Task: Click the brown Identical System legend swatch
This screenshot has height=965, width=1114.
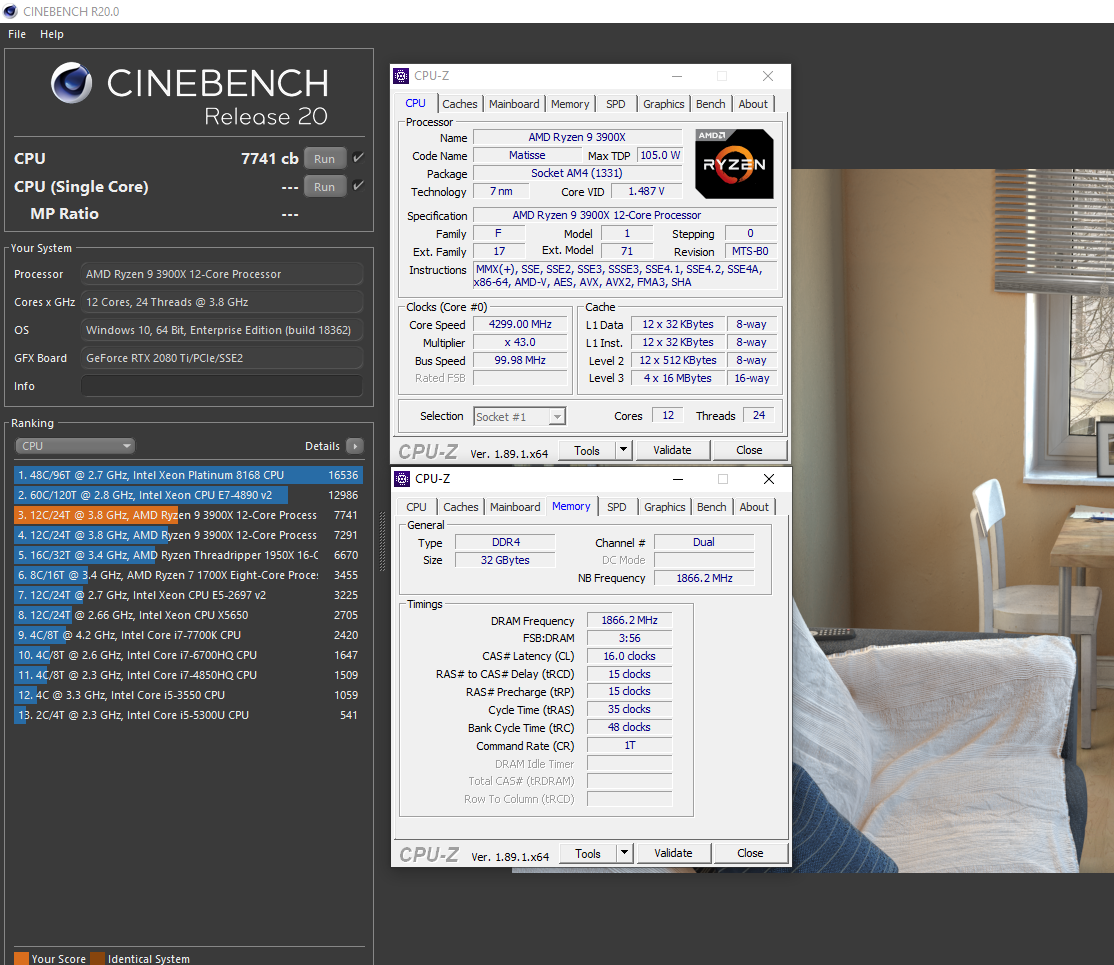Action: click(x=97, y=959)
